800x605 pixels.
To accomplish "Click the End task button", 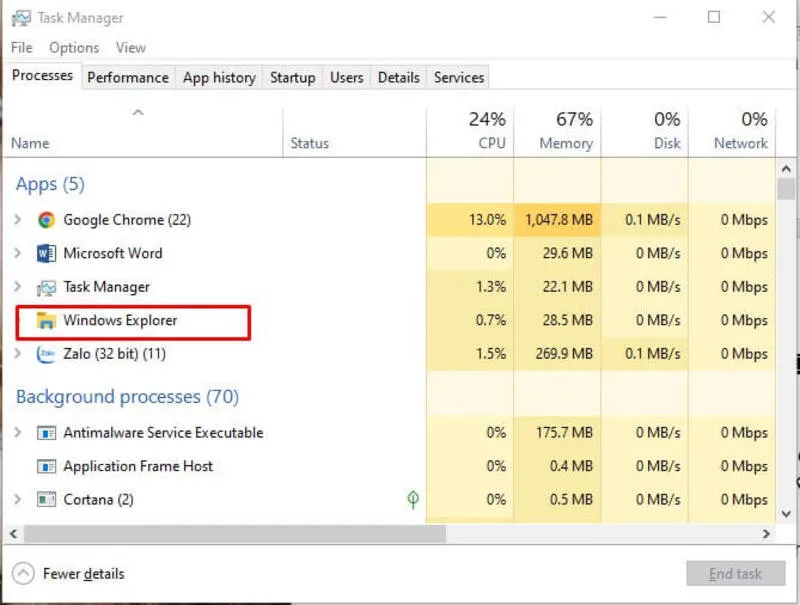I will [x=735, y=574].
